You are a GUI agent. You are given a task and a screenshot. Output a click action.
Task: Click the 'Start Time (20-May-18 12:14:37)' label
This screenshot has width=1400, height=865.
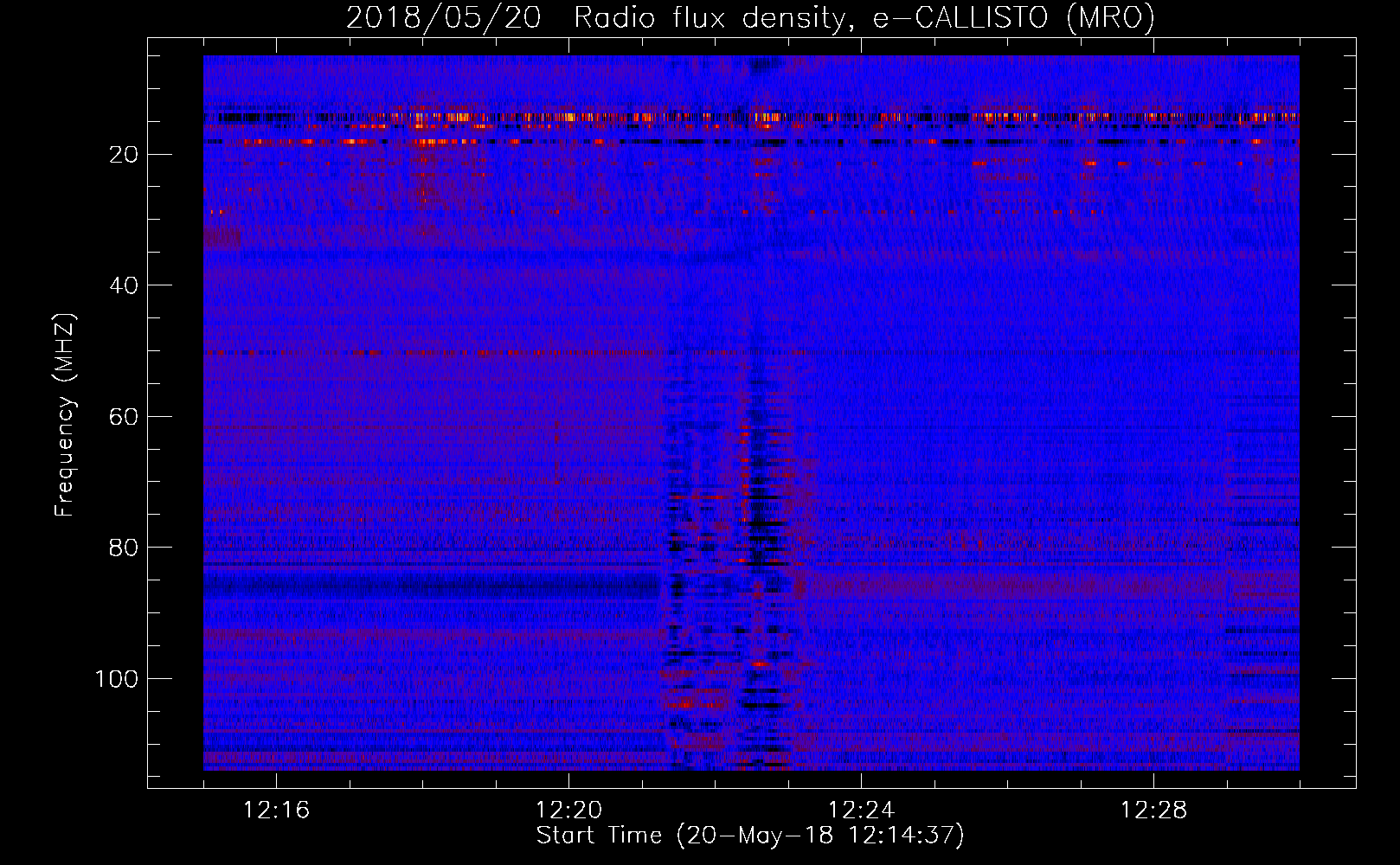tap(750, 836)
